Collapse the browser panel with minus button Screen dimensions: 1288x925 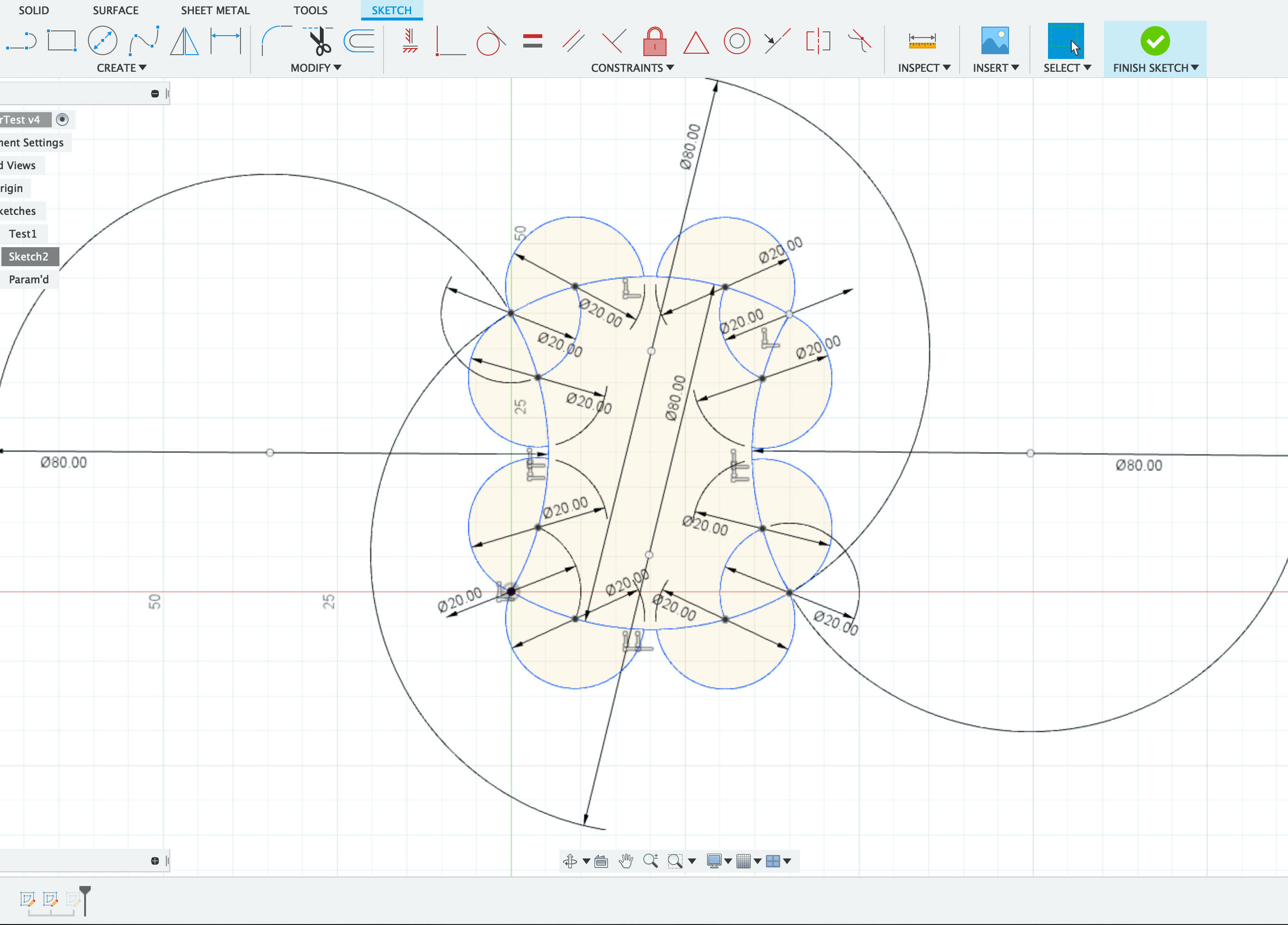(x=155, y=94)
